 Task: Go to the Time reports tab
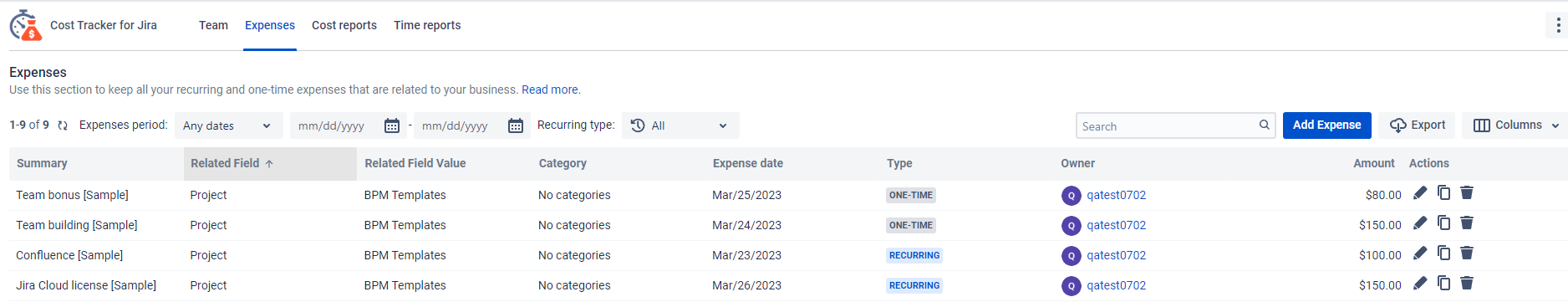click(x=427, y=25)
